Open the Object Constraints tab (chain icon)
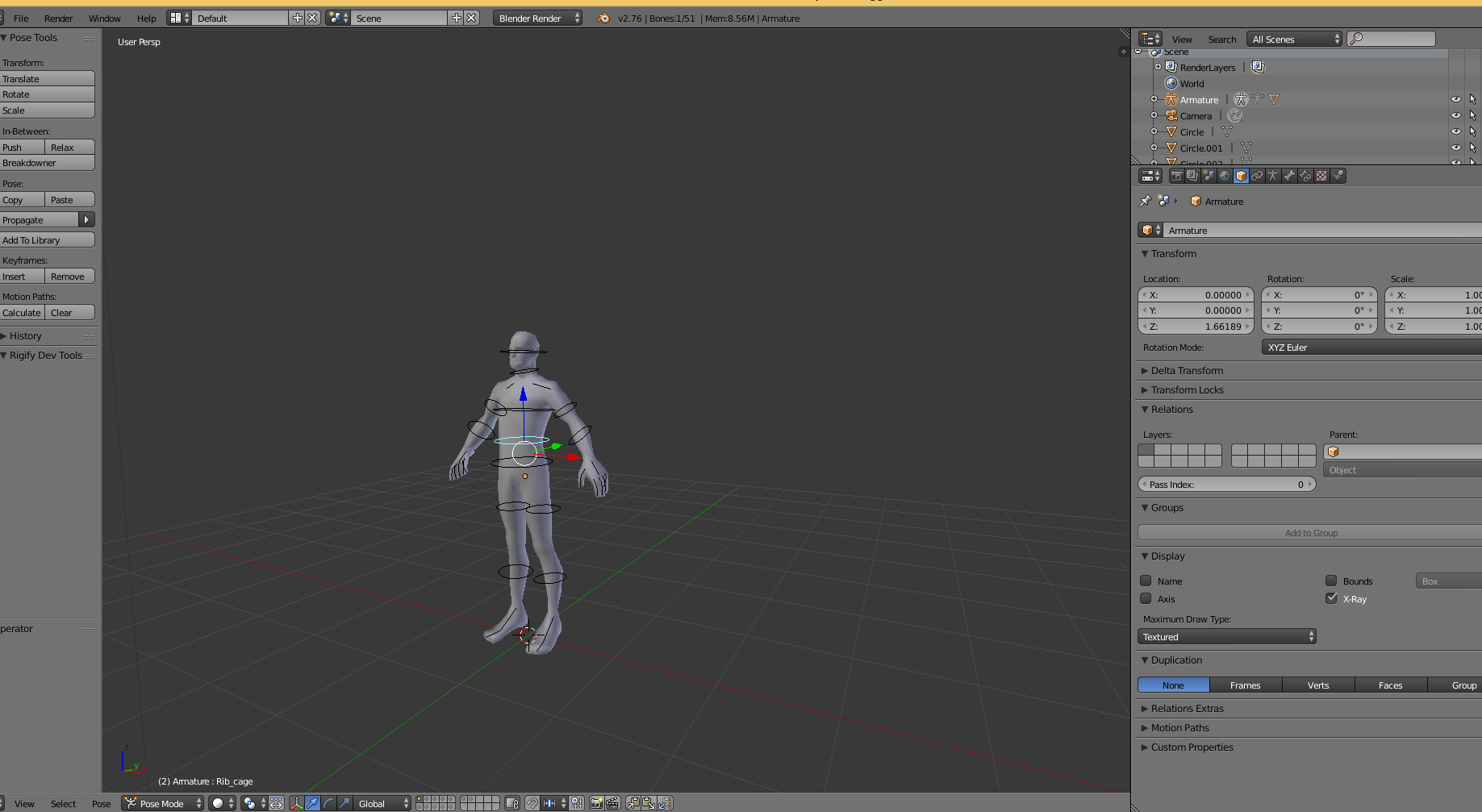 coord(1257,176)
